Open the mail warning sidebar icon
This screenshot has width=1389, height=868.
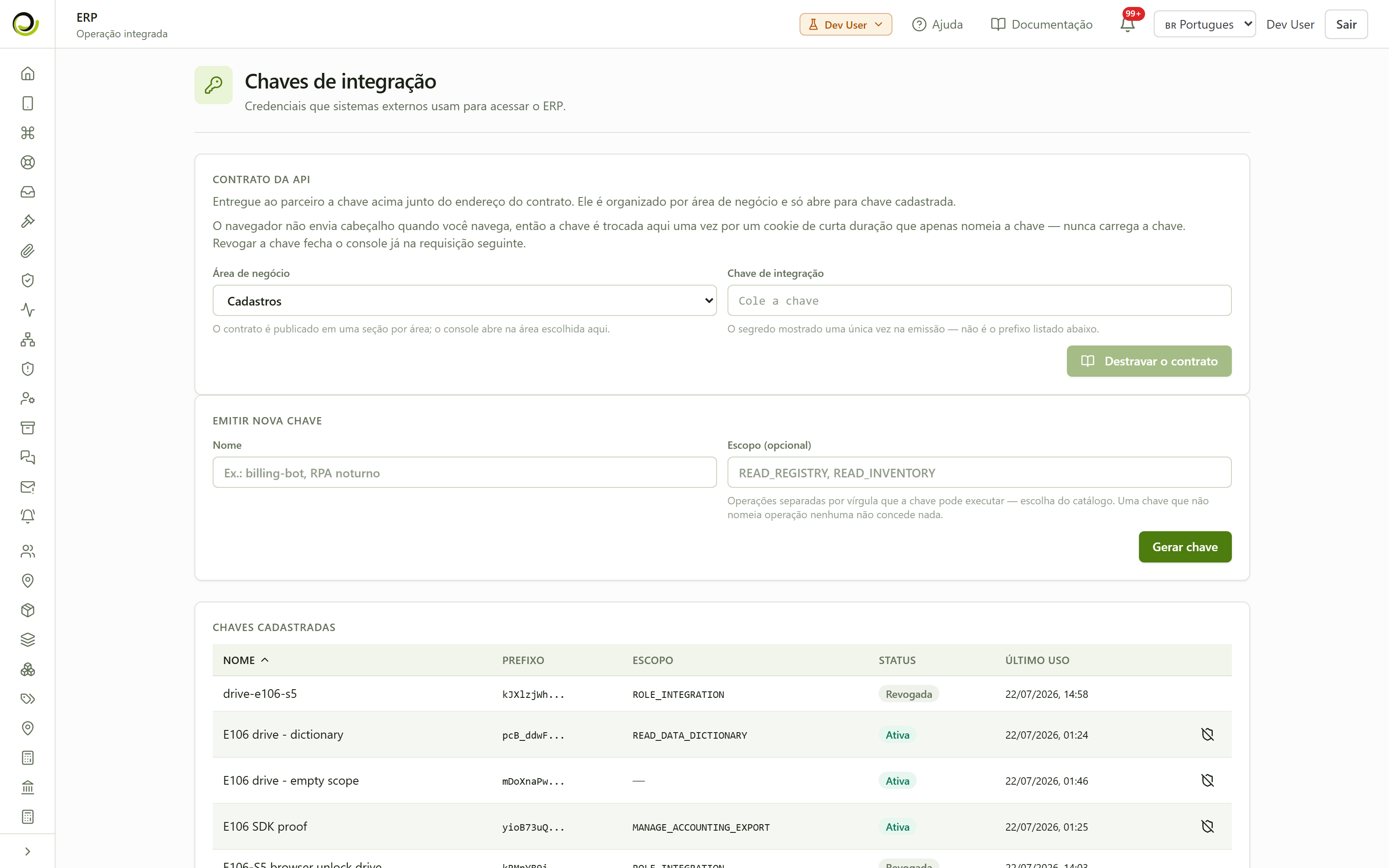click(27, 487)
